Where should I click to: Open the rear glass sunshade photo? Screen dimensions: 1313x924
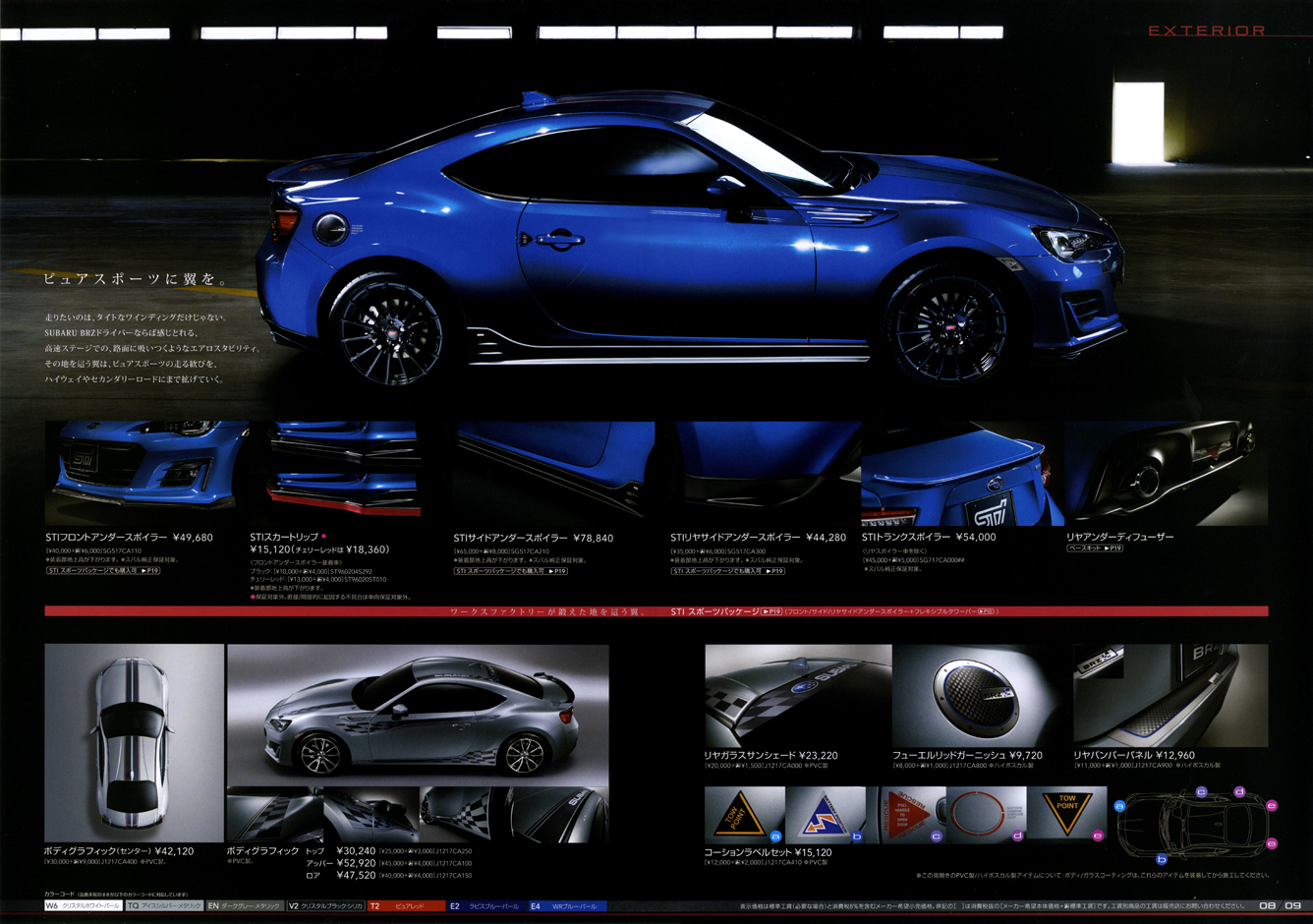(x=798, y=695)
